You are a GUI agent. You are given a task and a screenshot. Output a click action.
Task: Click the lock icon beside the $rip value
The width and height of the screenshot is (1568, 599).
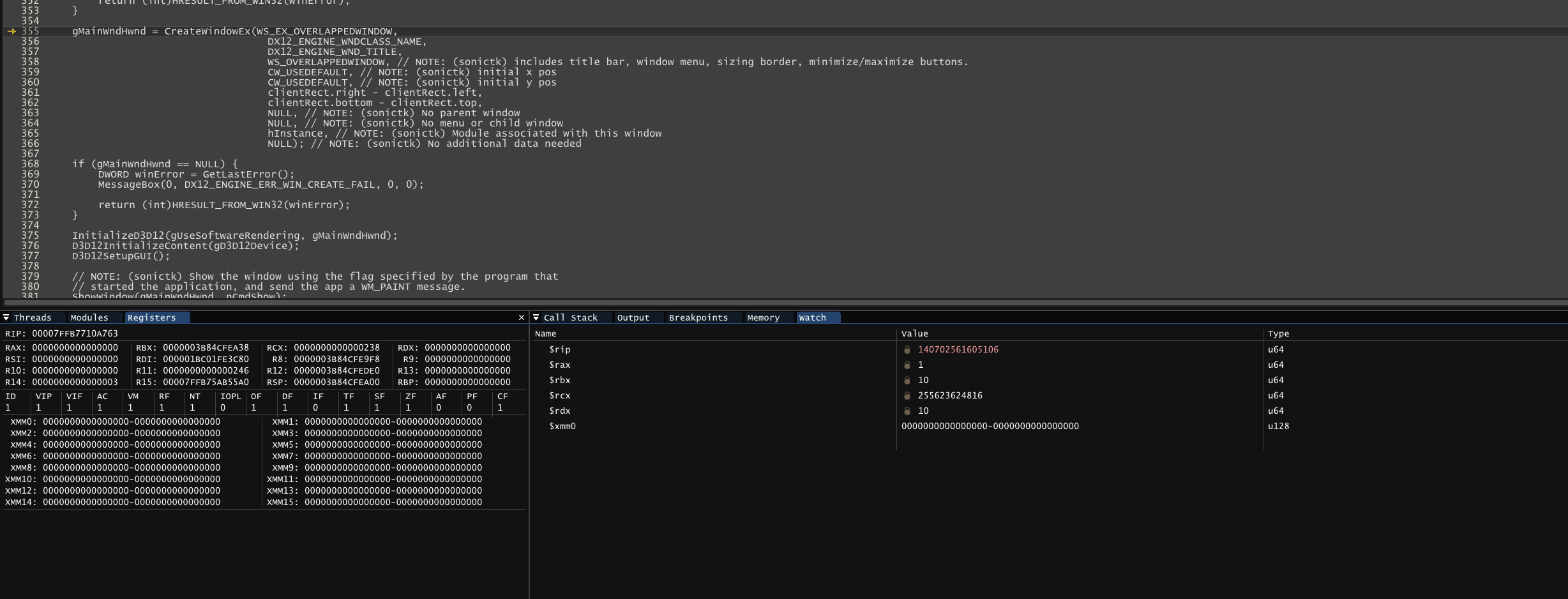click(907, 349)
